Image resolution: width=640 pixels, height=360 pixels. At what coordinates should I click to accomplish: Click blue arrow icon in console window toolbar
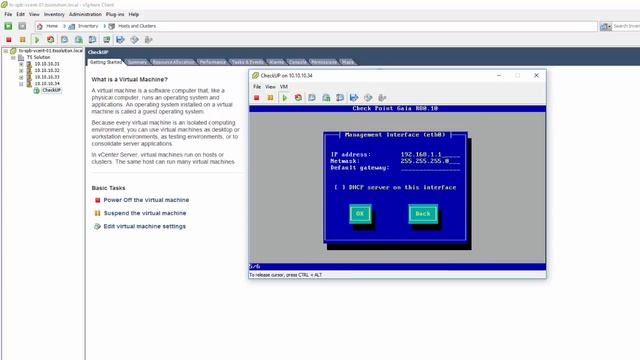[x=354, y=98]
